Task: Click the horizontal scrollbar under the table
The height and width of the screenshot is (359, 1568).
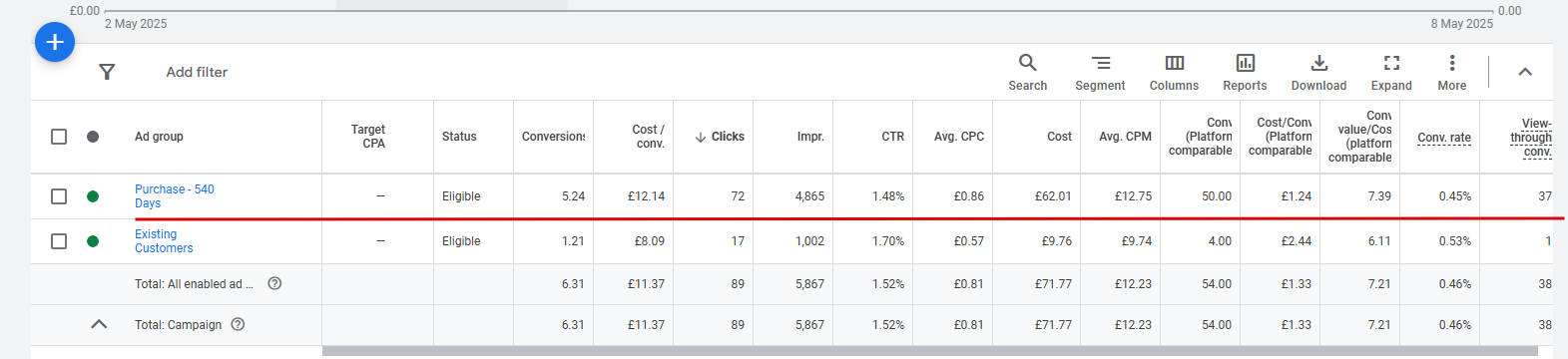Action: [x=930, y=351]
